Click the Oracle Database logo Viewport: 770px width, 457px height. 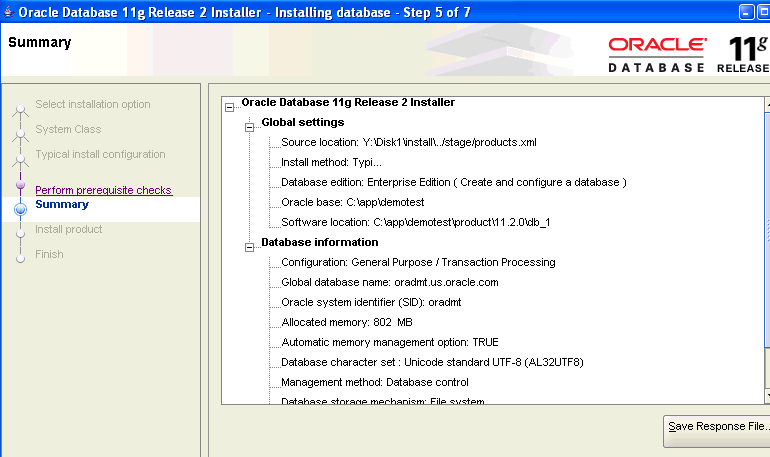657,54
